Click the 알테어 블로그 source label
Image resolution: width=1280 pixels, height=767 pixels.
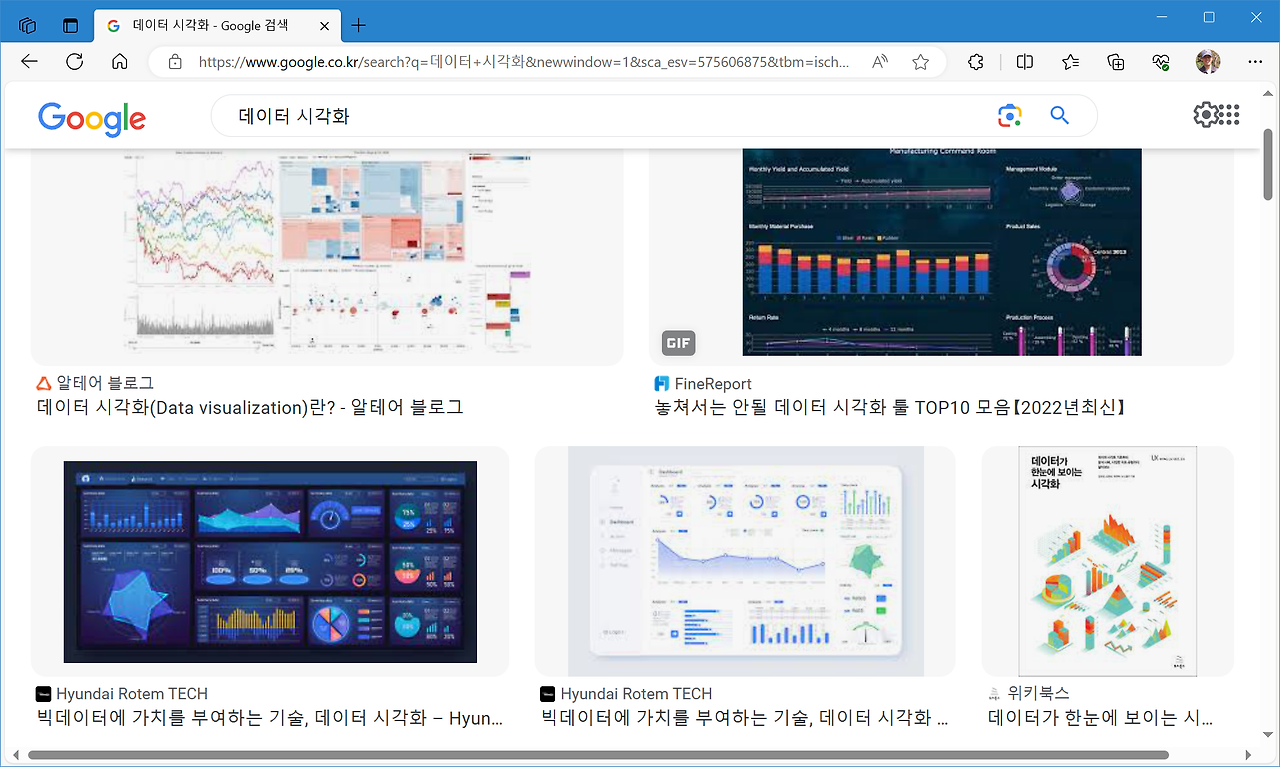105,383
